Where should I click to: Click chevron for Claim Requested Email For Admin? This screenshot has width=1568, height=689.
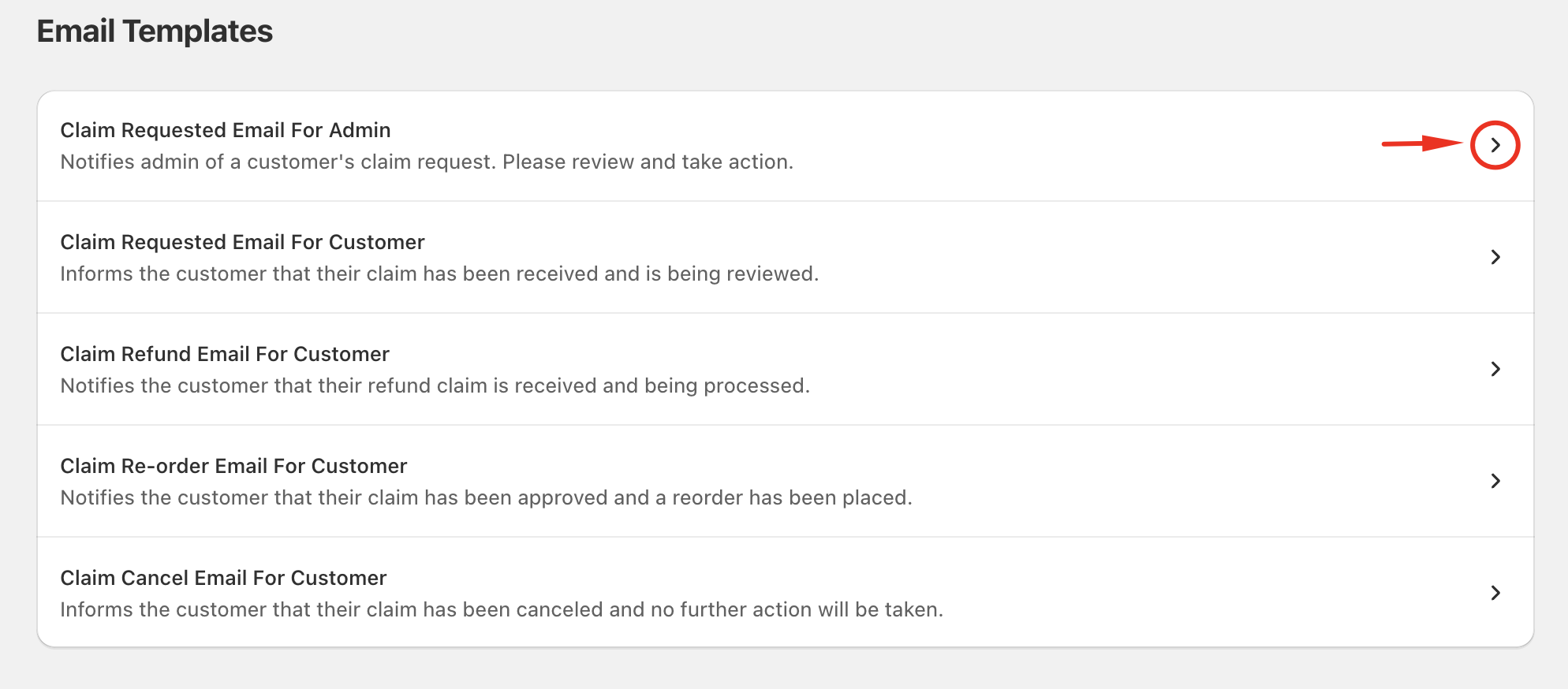[x=1495, y=145]
